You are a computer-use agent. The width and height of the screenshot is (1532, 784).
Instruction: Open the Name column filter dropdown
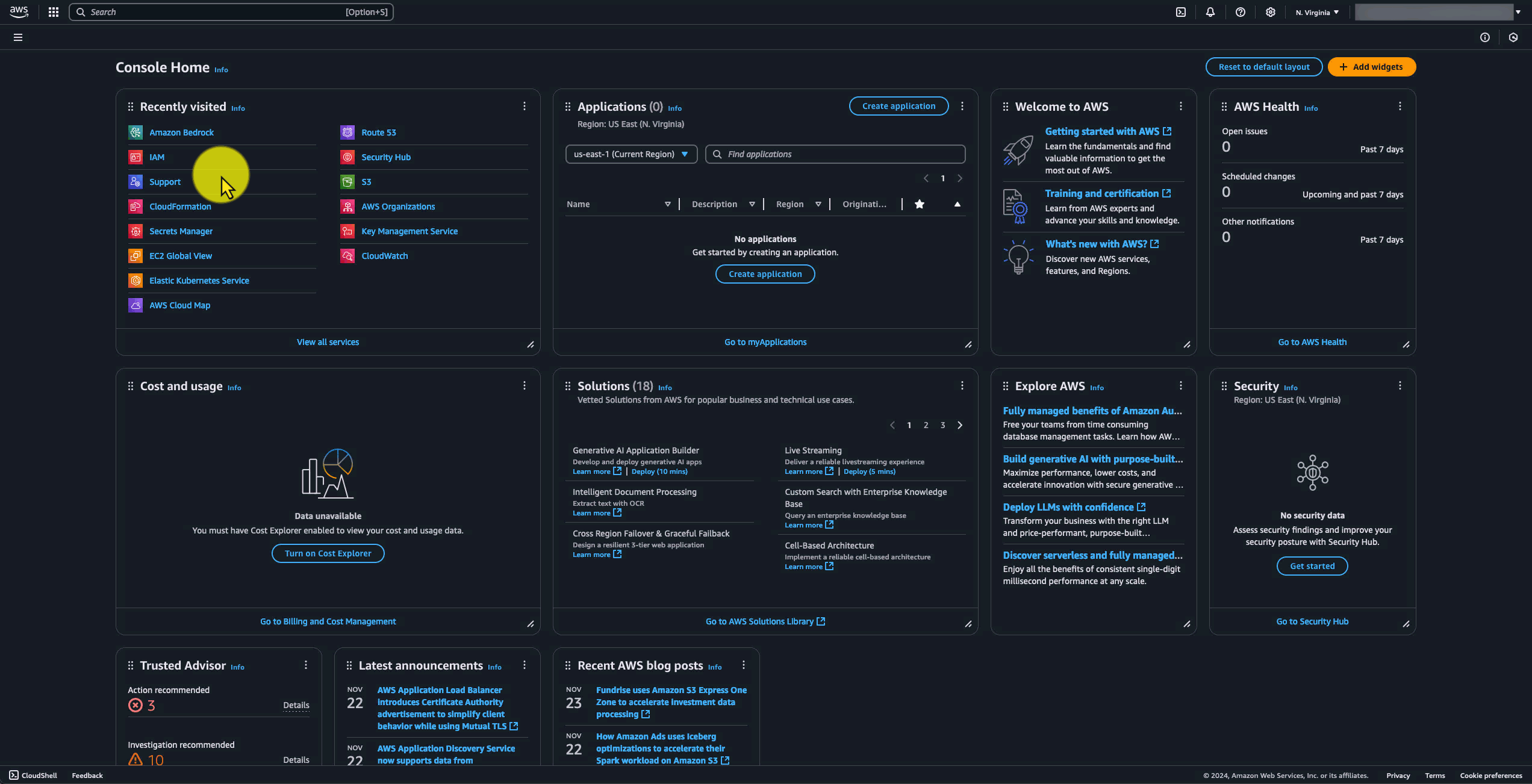pyautogui.click(x=667, y=204)
